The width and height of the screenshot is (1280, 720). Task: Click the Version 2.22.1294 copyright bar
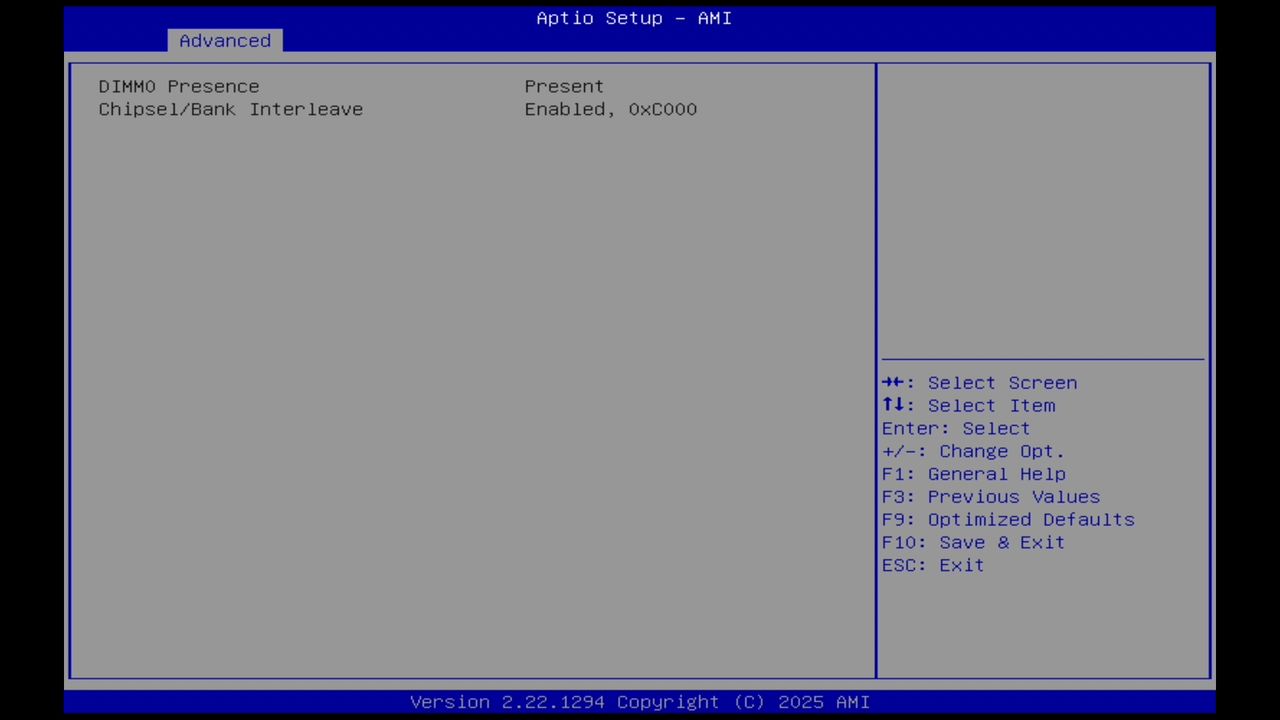tap(640, 701)
